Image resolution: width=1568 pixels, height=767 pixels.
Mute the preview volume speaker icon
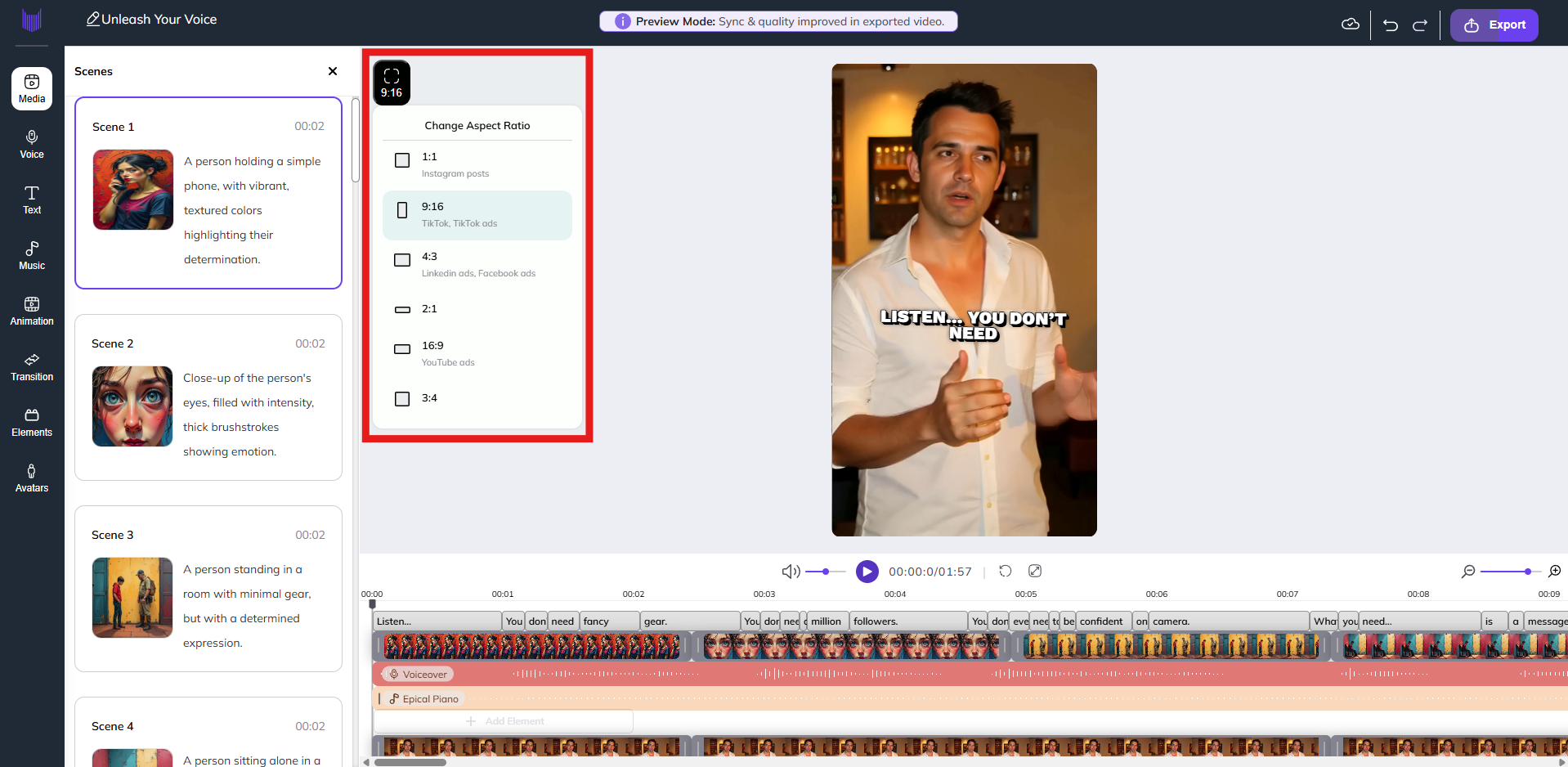[x=791, y=572]
